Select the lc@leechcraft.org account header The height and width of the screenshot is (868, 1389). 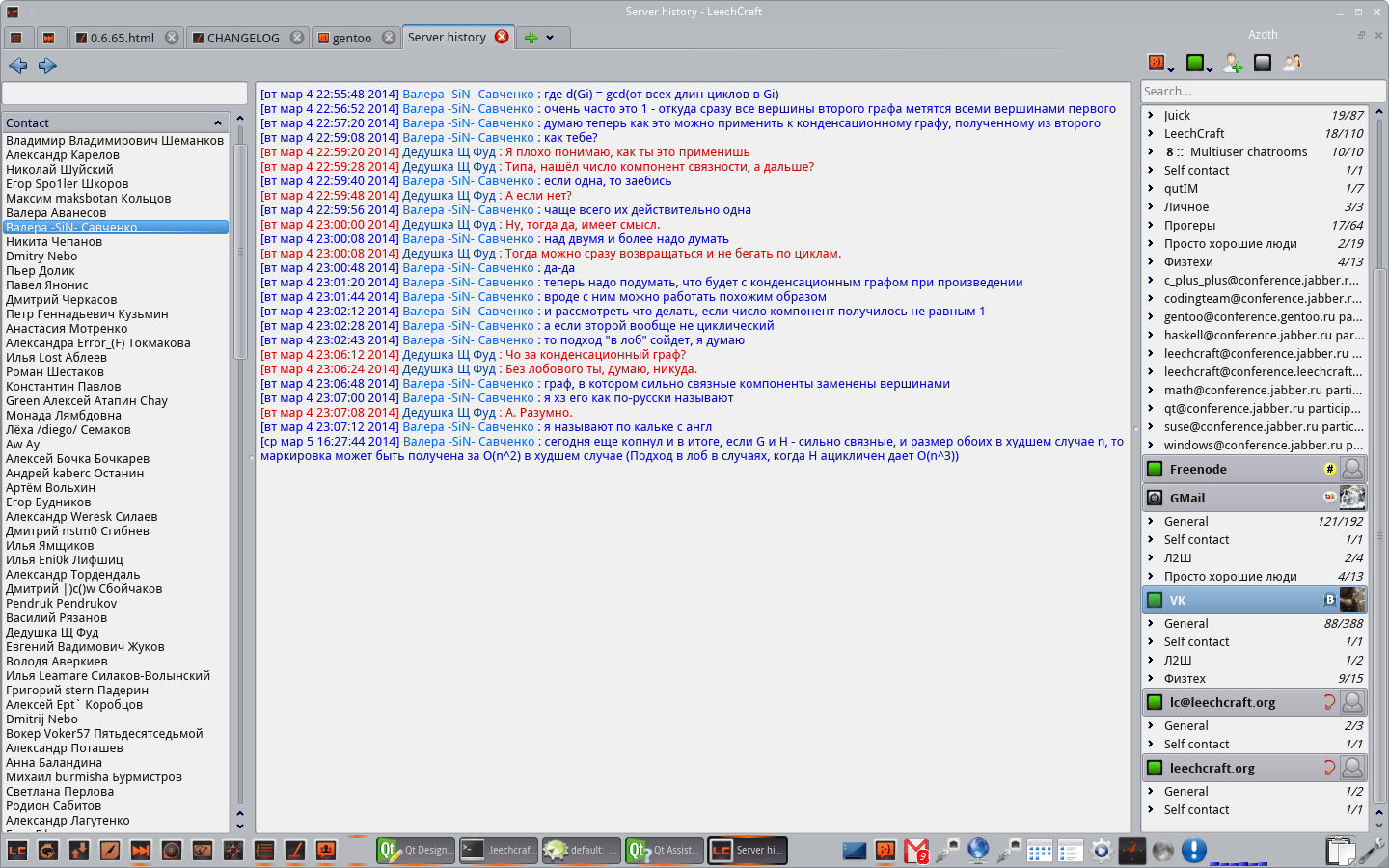[1254, 702]
